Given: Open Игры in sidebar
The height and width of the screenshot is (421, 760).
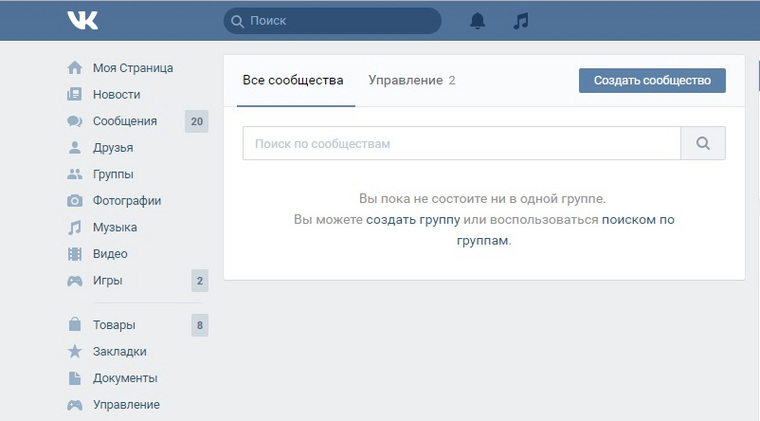Looking at the screenshot, I should [108, 281].
